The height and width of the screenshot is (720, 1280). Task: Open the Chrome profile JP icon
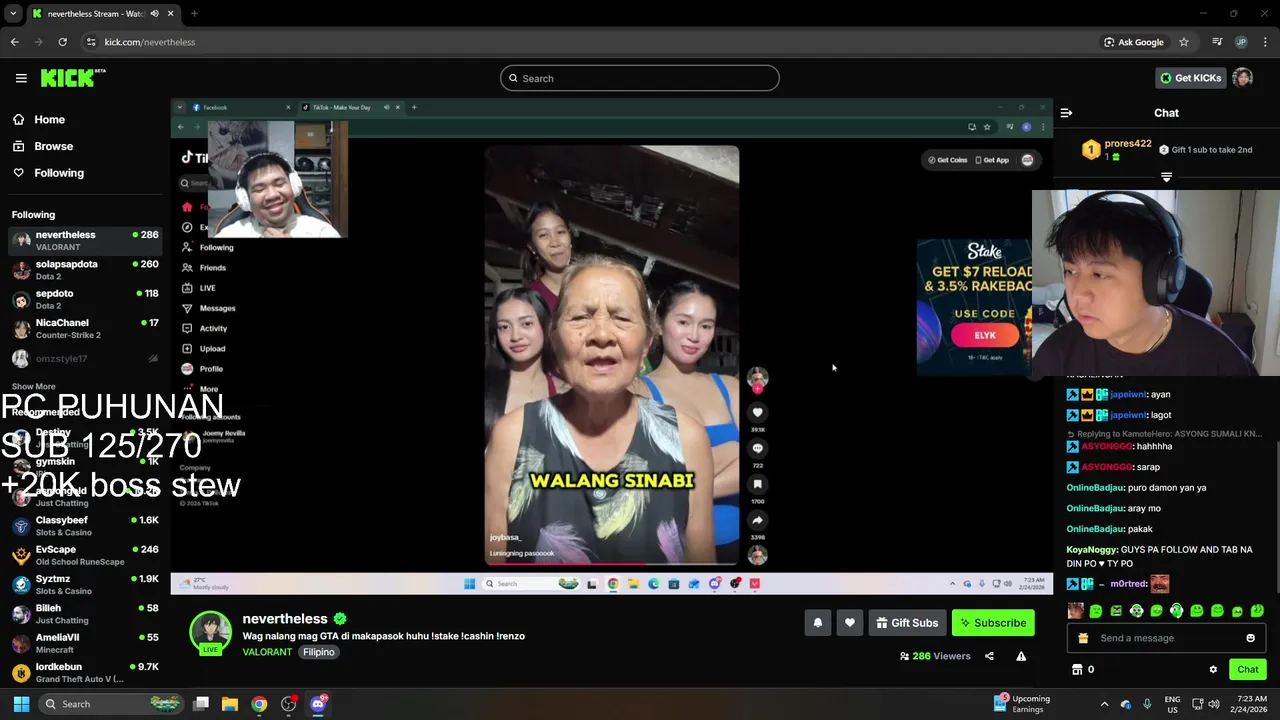point(1241,42)
